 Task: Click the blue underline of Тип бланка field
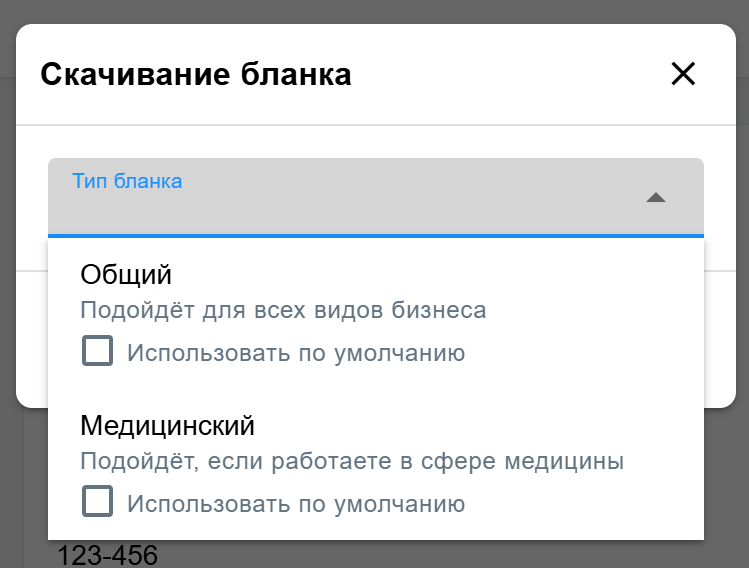tap(376, 236)
